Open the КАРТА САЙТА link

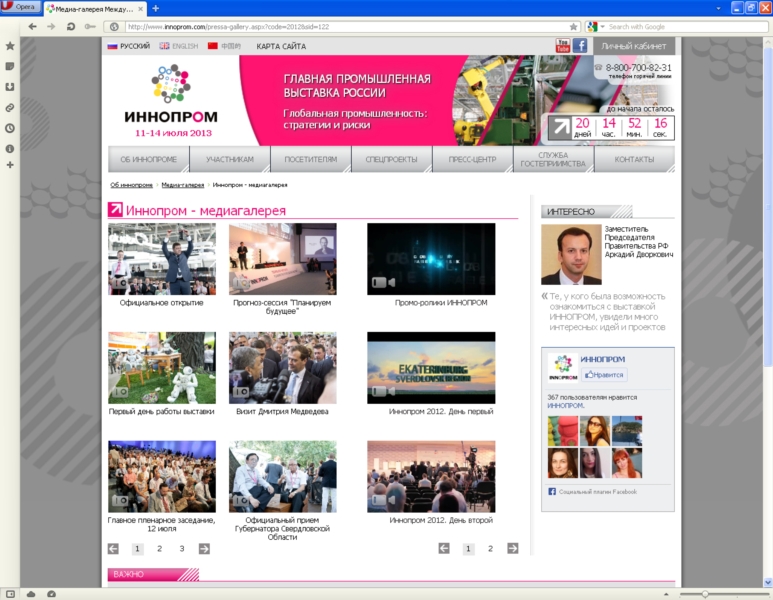281,46
